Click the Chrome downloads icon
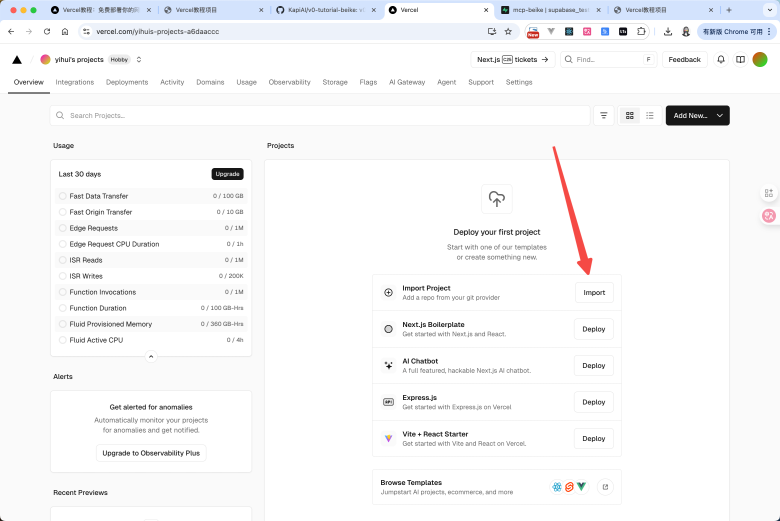This screenshot has height=521, width=780. point(668,31)
